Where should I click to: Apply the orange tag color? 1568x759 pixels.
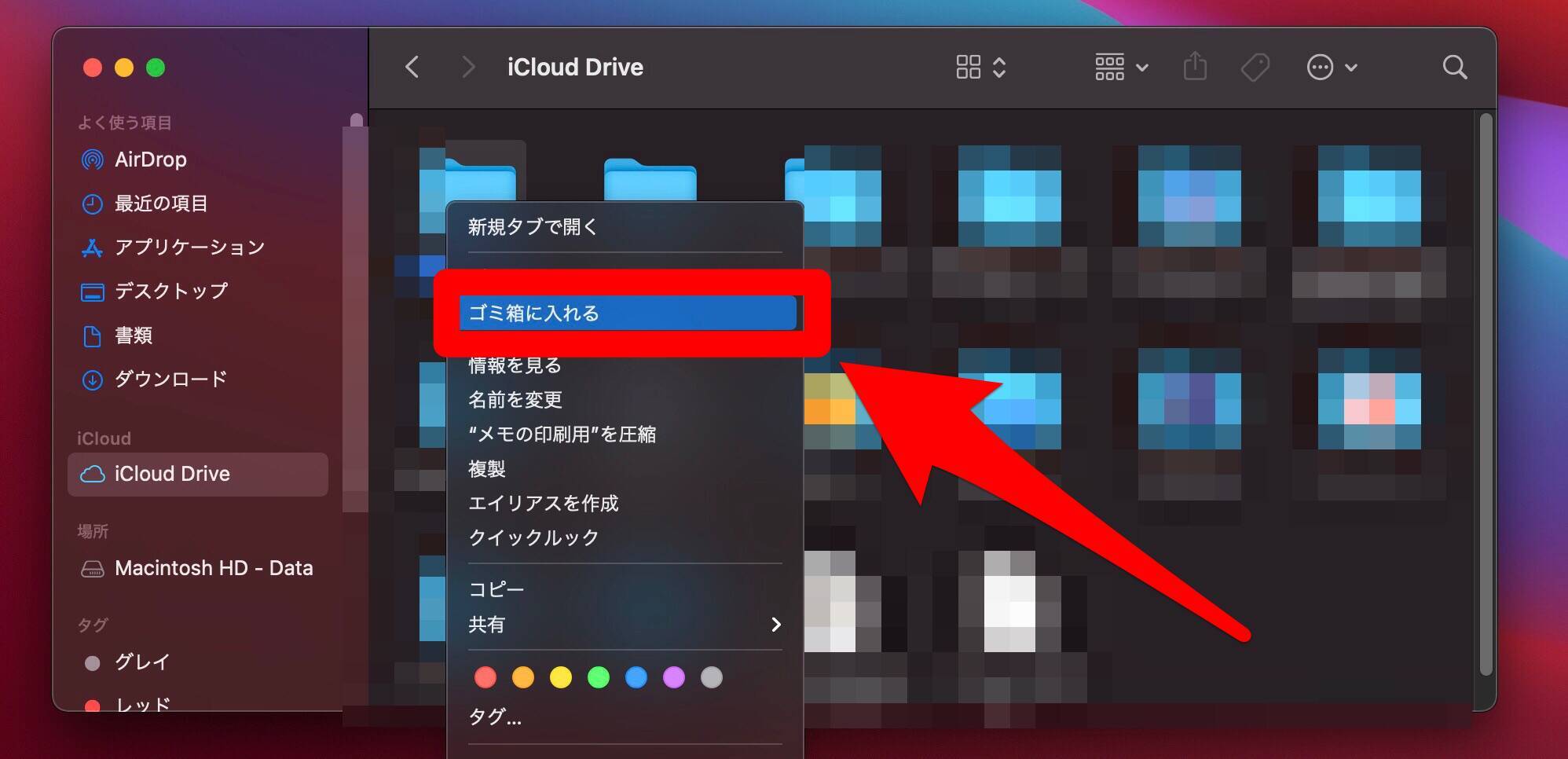coord(523,677)
